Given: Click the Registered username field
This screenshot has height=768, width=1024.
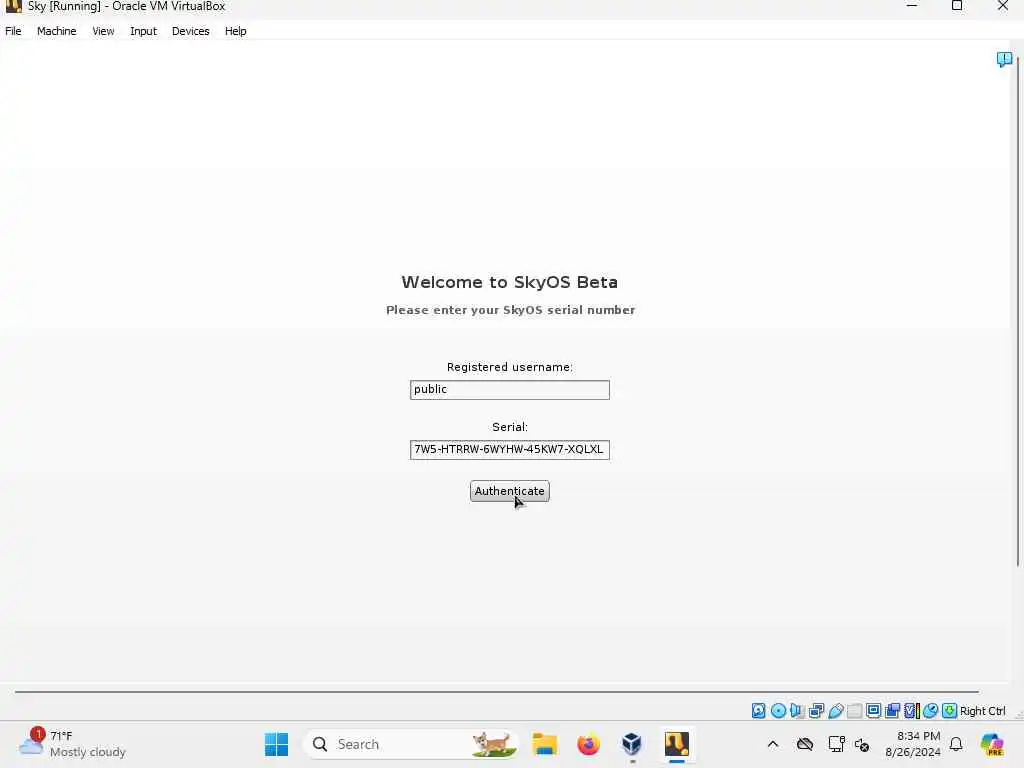Looking at the screenshot, I should tap(509, 390).
